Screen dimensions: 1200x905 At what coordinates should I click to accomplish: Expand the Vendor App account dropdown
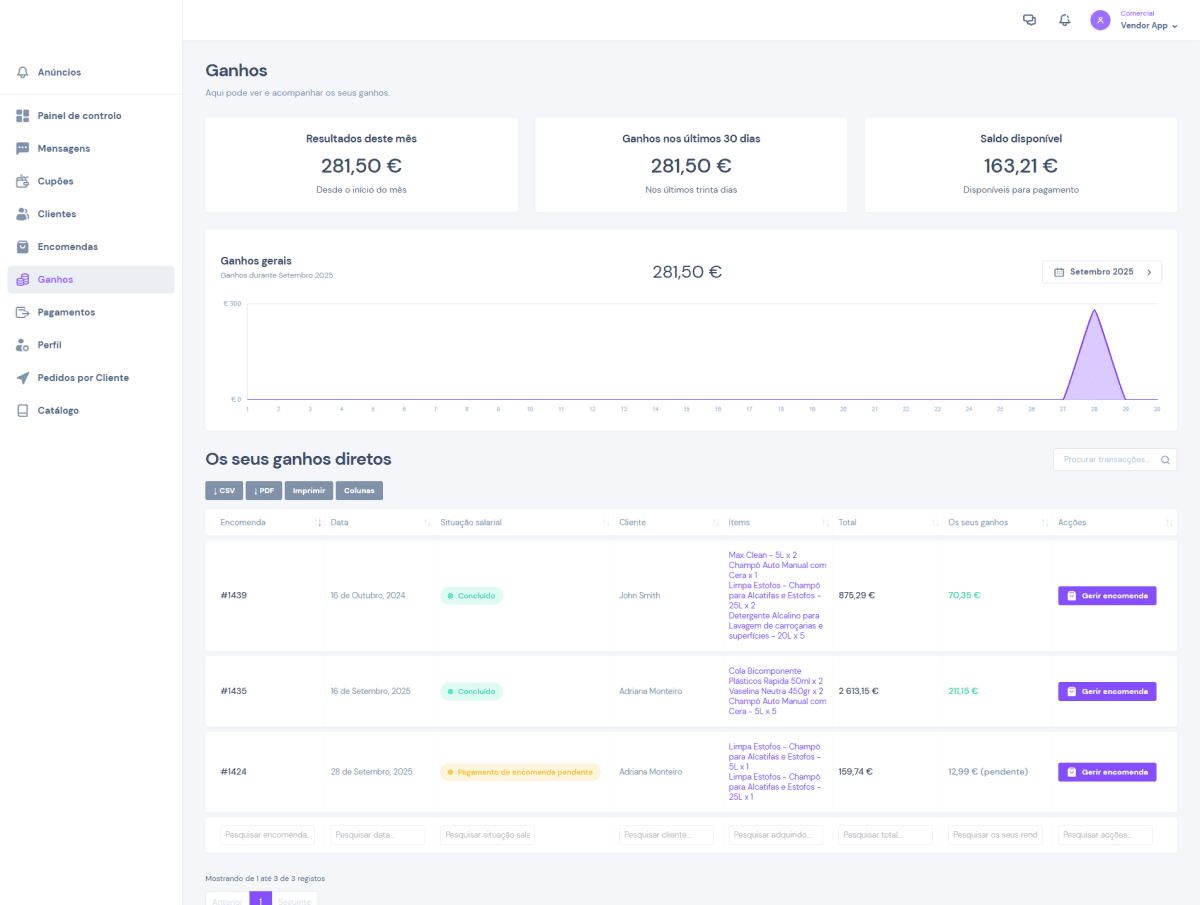pos(1148,25)
